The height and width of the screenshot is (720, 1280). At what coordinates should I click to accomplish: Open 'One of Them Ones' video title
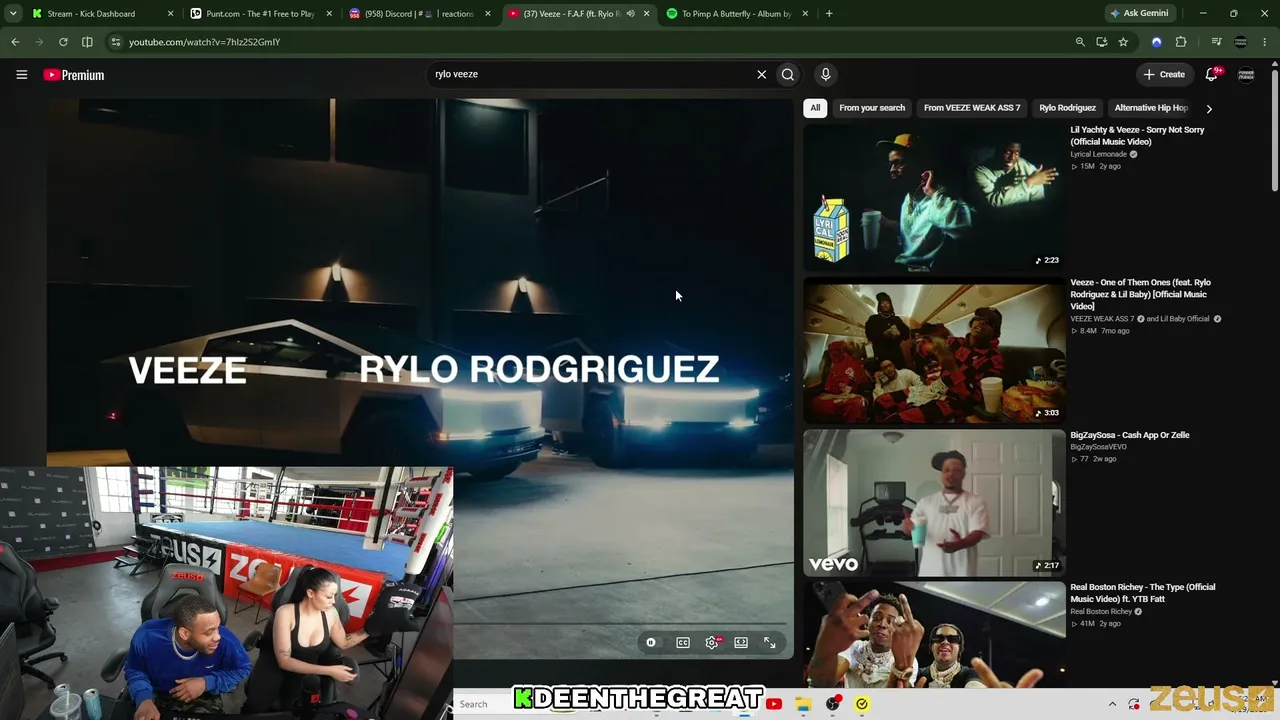1140,294
